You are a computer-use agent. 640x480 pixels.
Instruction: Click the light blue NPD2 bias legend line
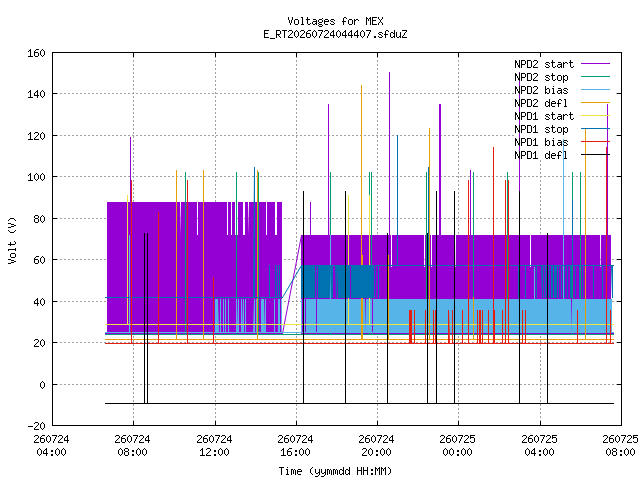point(595,90)
